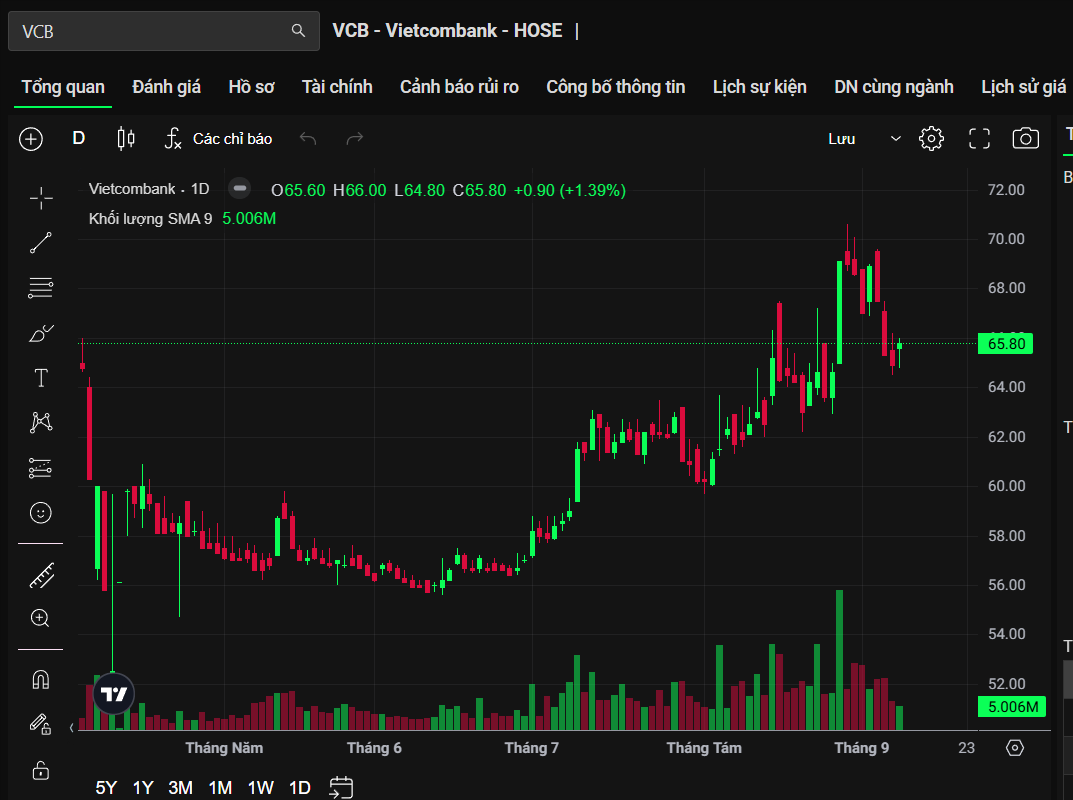This screenshot has width=1073, height=800.
Task: Select the 3M time range
Action: (x=181, y=788)
